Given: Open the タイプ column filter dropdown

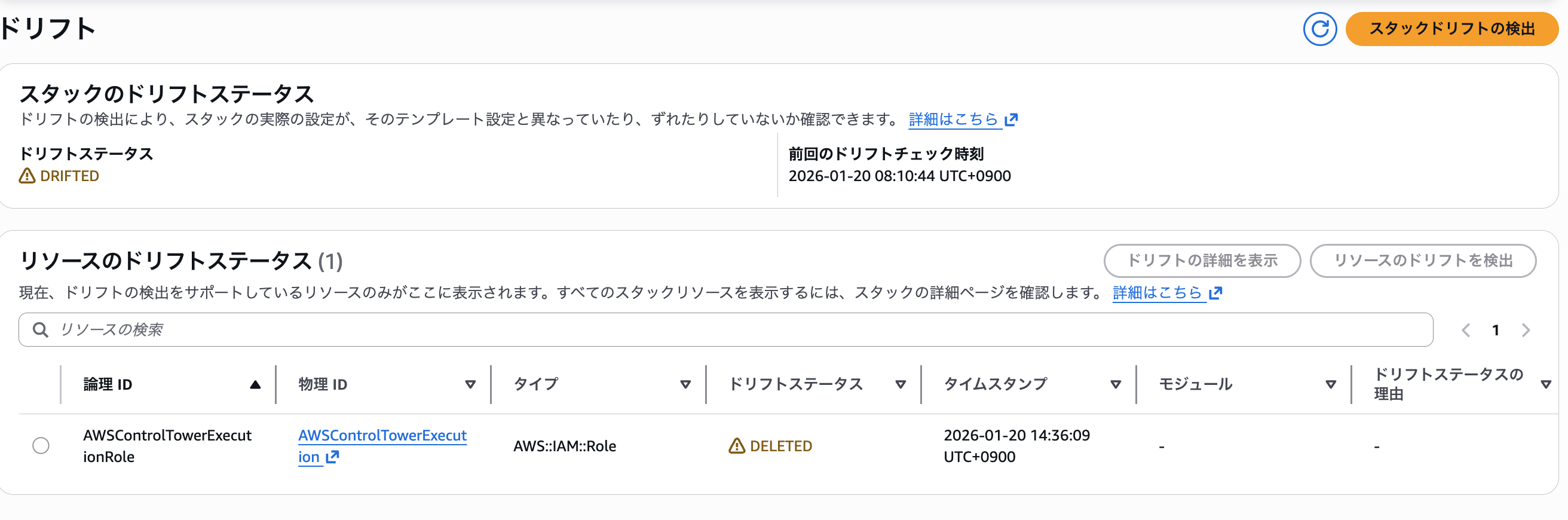Looking at the screenshot, I should 685,384.
